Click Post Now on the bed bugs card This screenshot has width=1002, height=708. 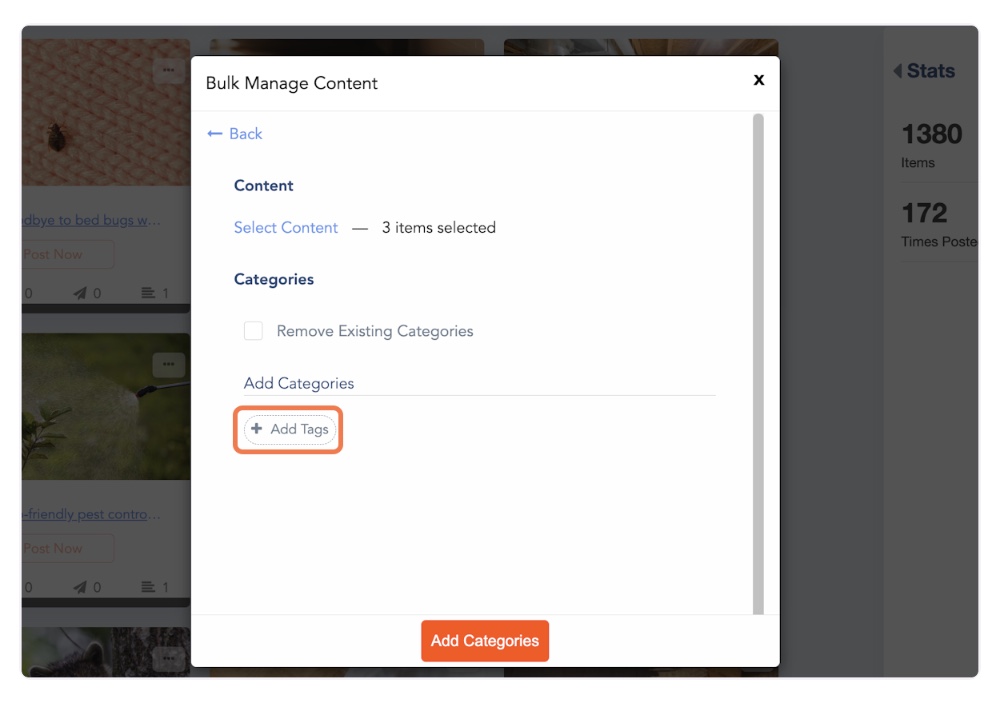point(65,254)
